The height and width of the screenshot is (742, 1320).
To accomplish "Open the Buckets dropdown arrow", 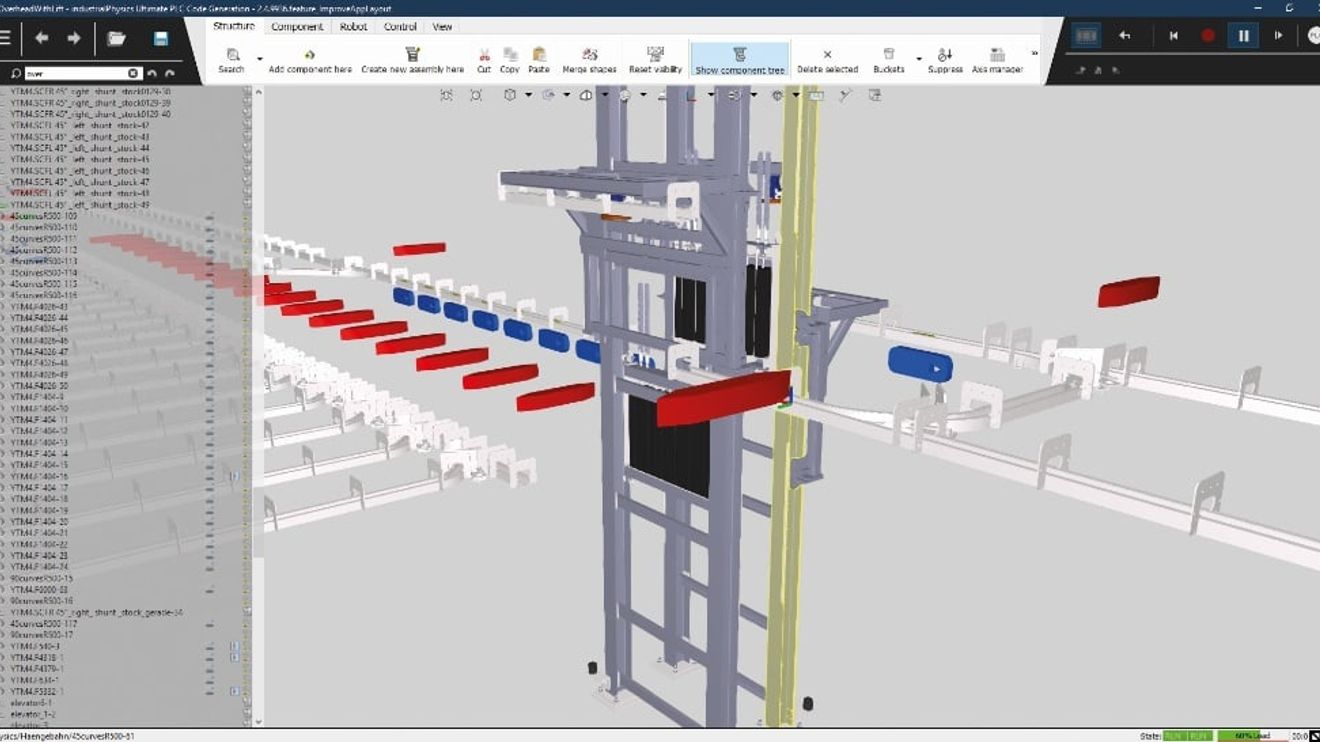I will coord(919,59).
